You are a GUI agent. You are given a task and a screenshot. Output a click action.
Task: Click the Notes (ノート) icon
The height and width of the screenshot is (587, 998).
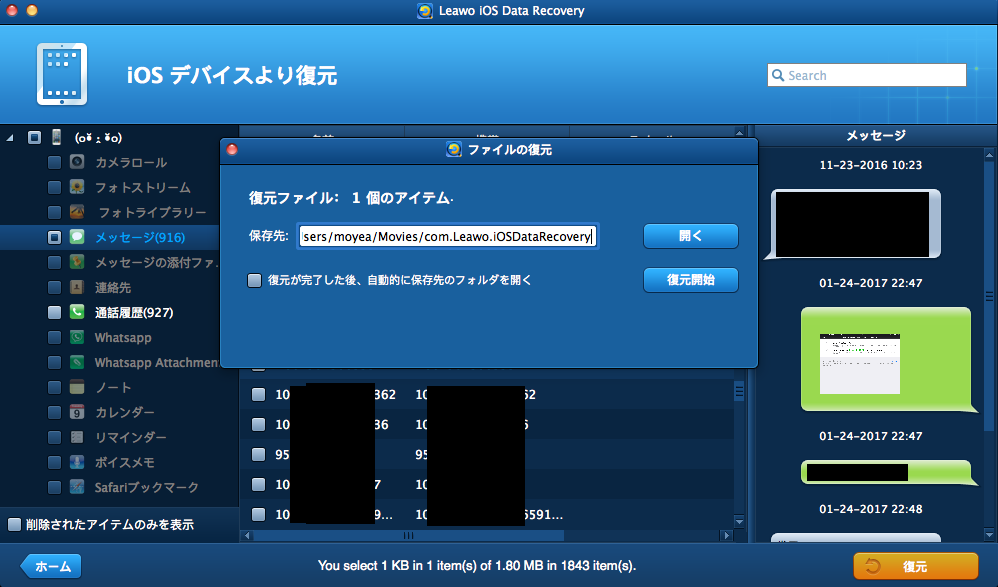point(77,387)
